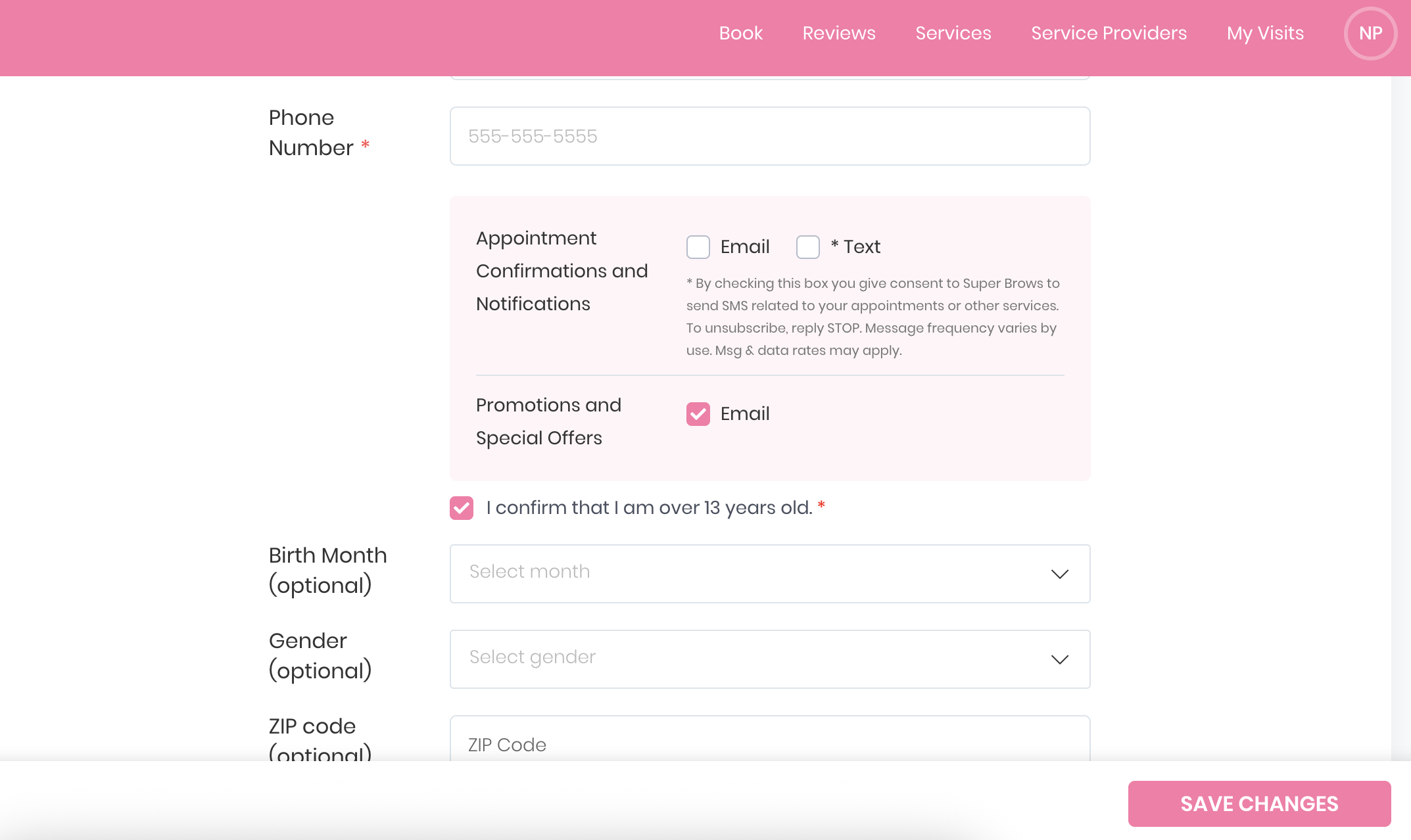Image resolution: width=1411 pixels, height=840 pixels.
Task: Focus the Phone Number input field
Action: pos(769,136)
